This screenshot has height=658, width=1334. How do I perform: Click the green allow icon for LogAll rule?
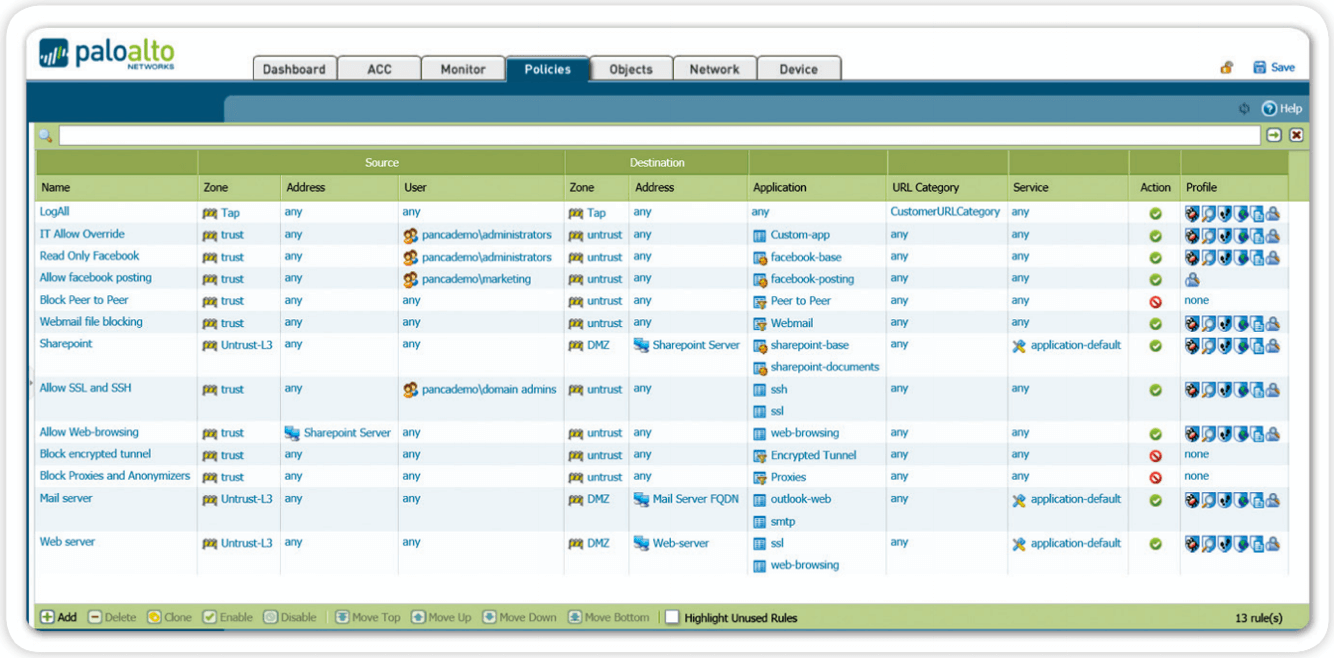(1155, 213)
